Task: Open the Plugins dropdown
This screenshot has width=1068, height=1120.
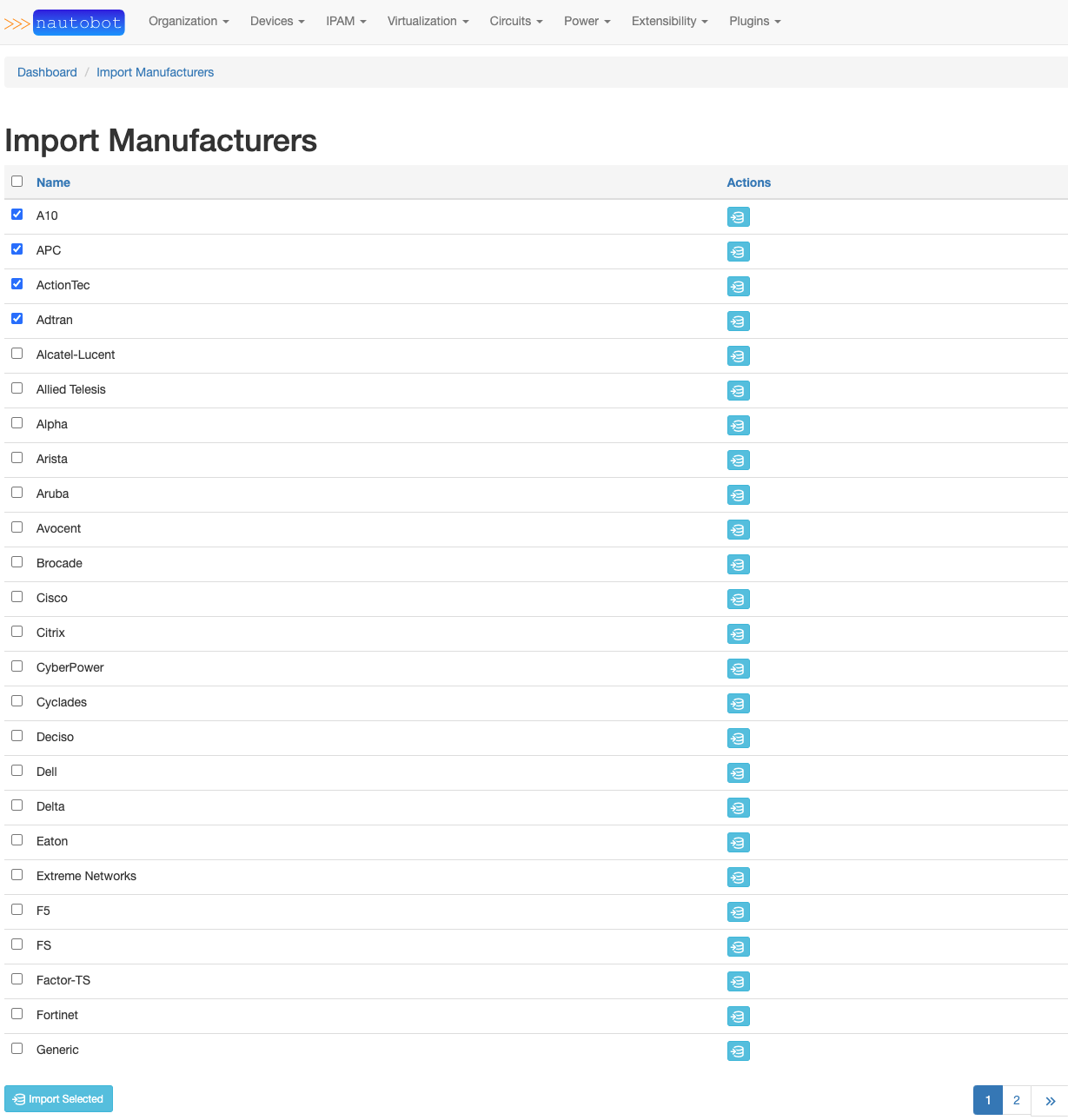Action: [x=753, y=21]
